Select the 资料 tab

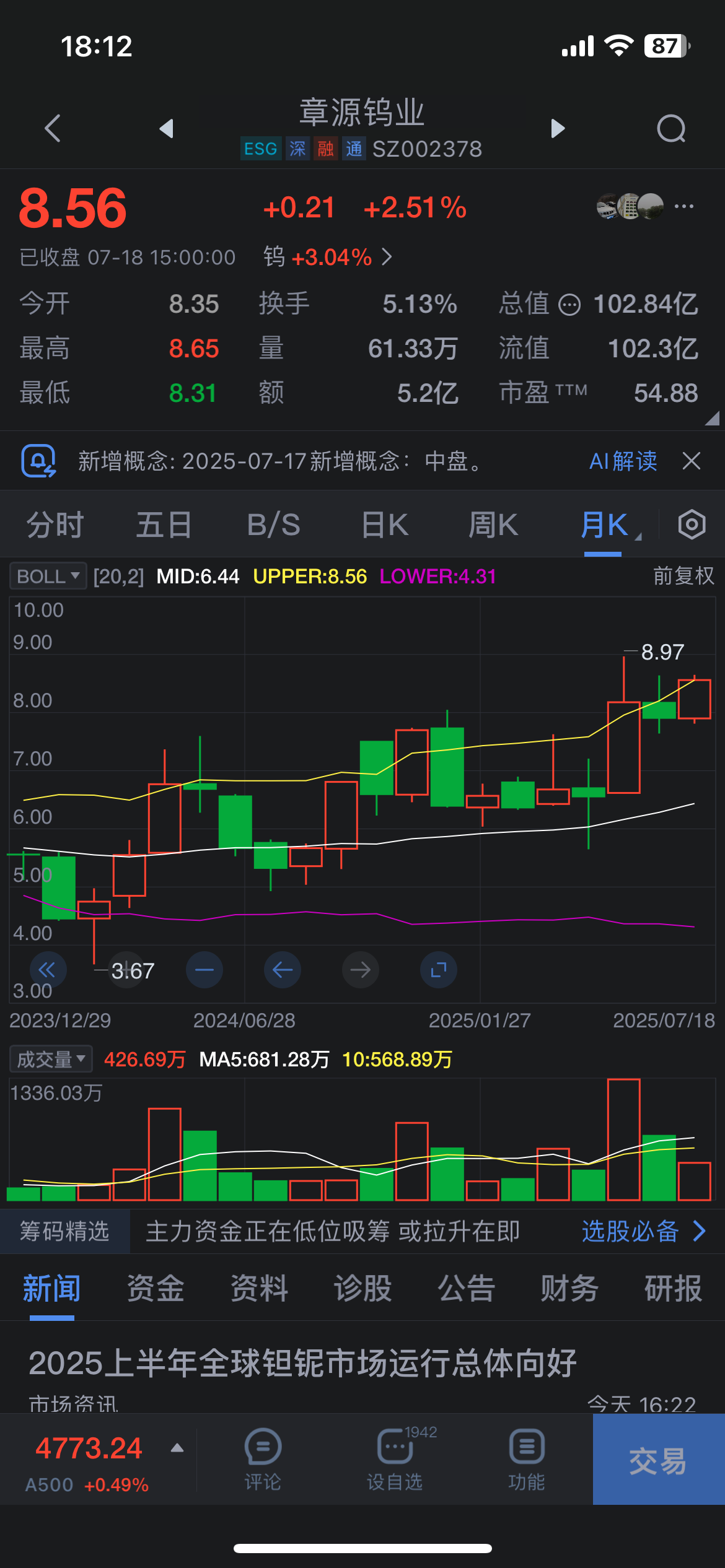(259, 1289)
